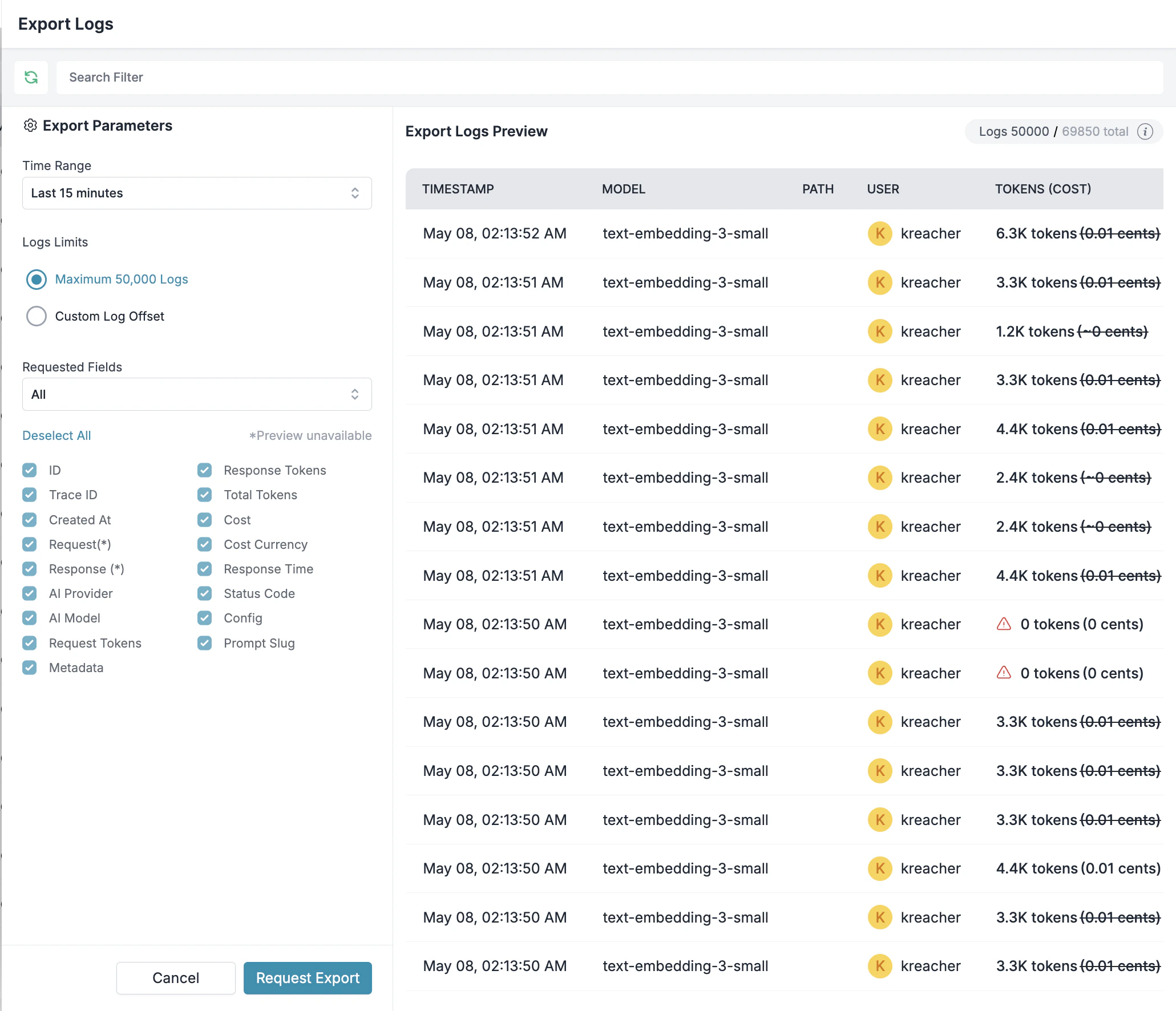Click the refresh icon beside the search filter
The width and height of the screenshot is (1176, 1011).
click(x=31, y=77)
